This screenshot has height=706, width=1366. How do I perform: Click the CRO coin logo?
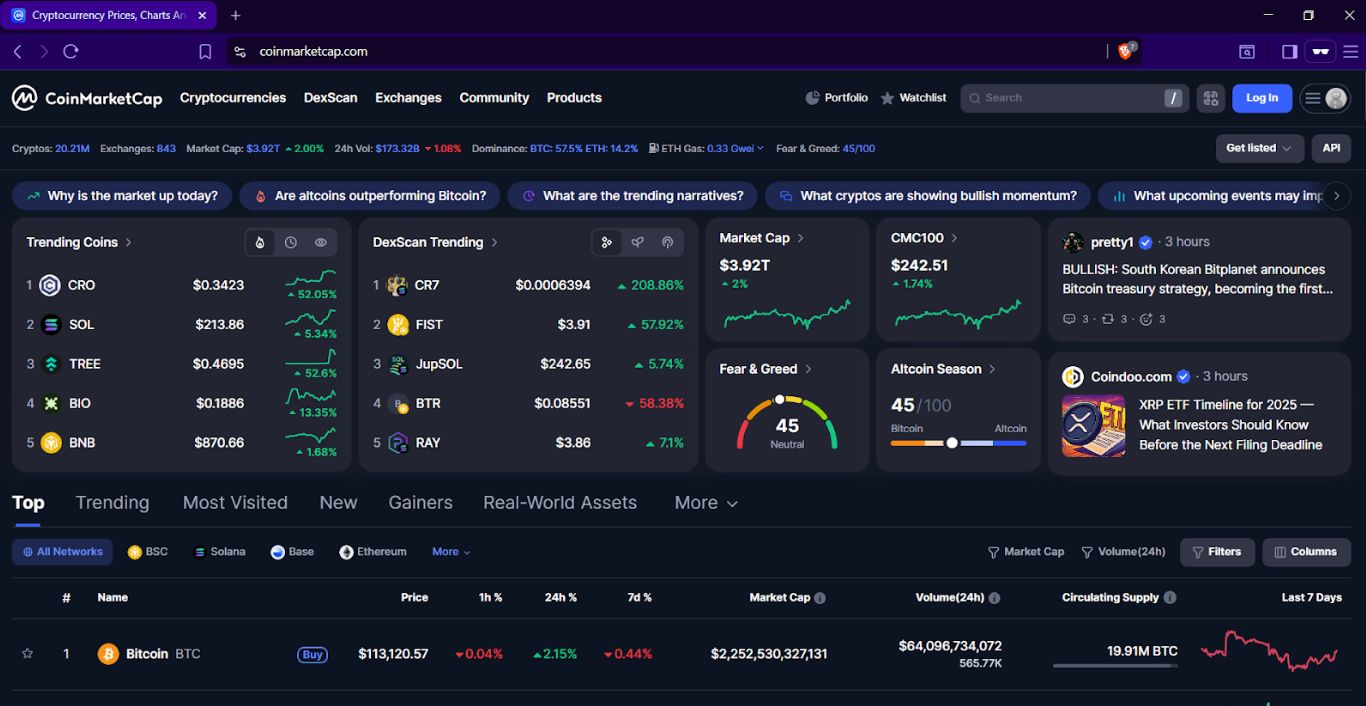pyautogui.click(x=50, y=285)
